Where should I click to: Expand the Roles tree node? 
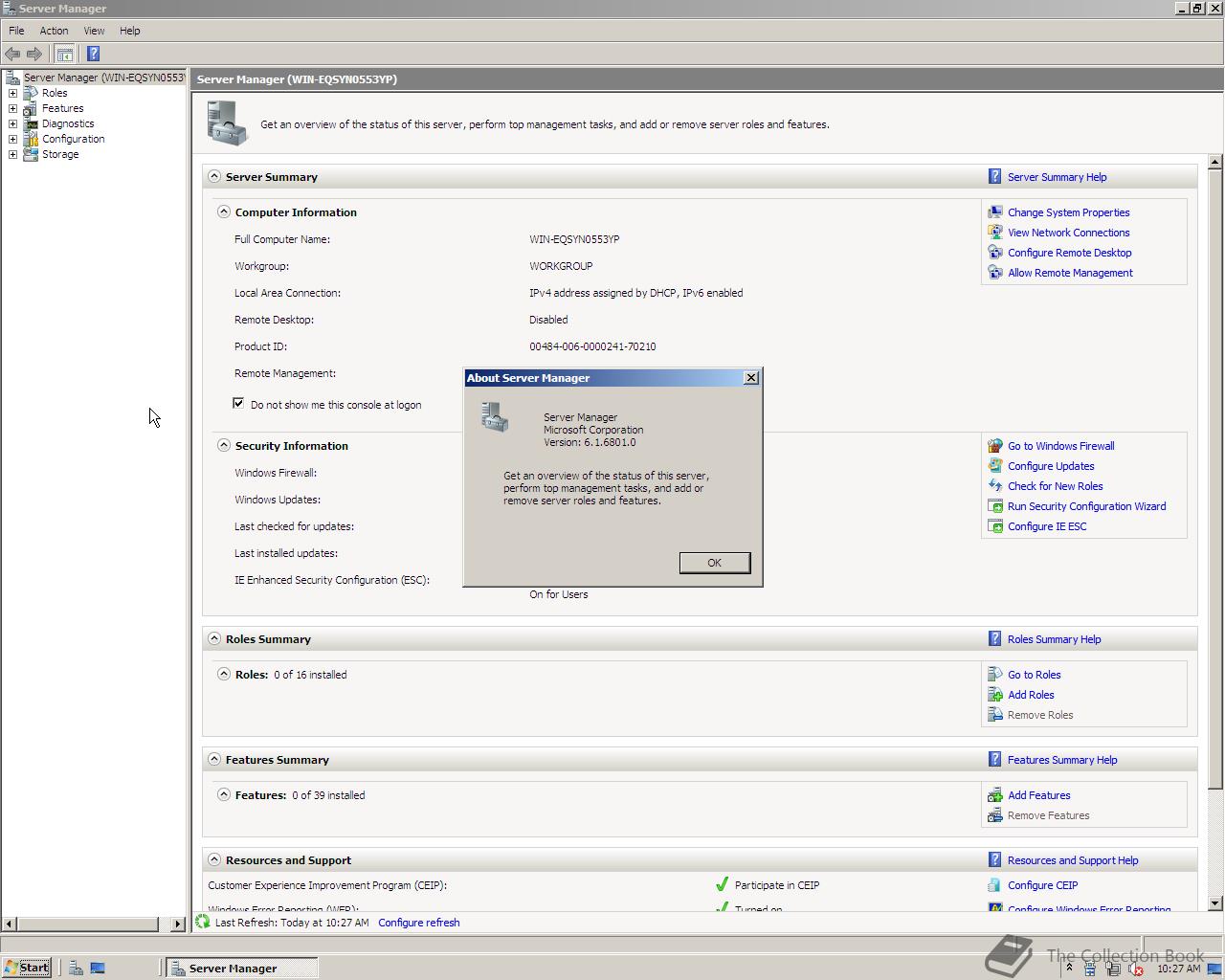(12, 93)
